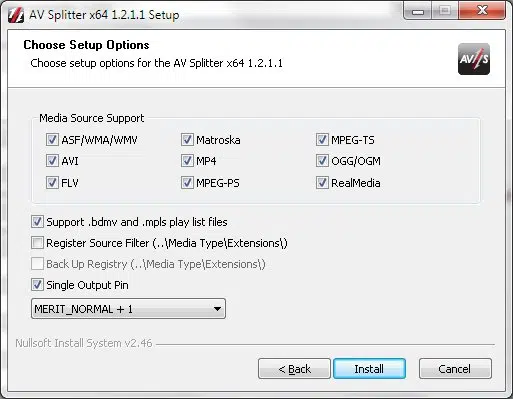Click 'Nullsoft Install System v2.46' text

(84, 343)
